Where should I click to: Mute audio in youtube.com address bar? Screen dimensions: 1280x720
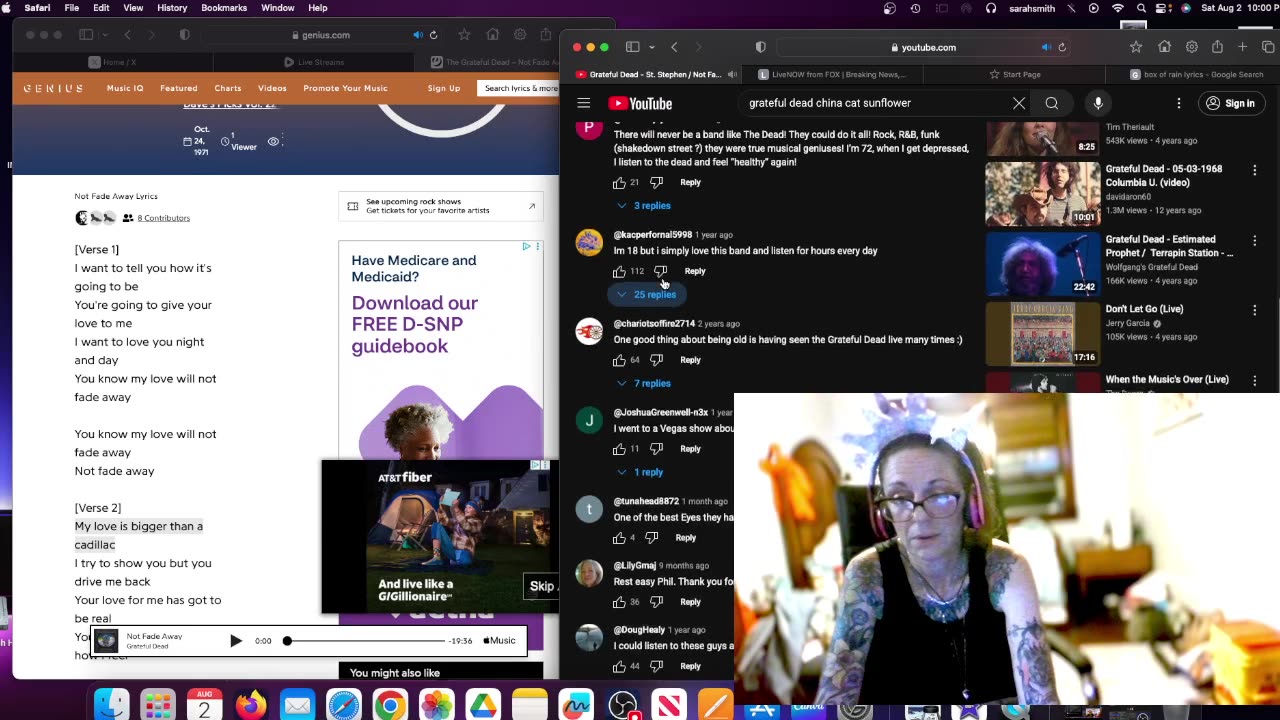coord(1046,47)
